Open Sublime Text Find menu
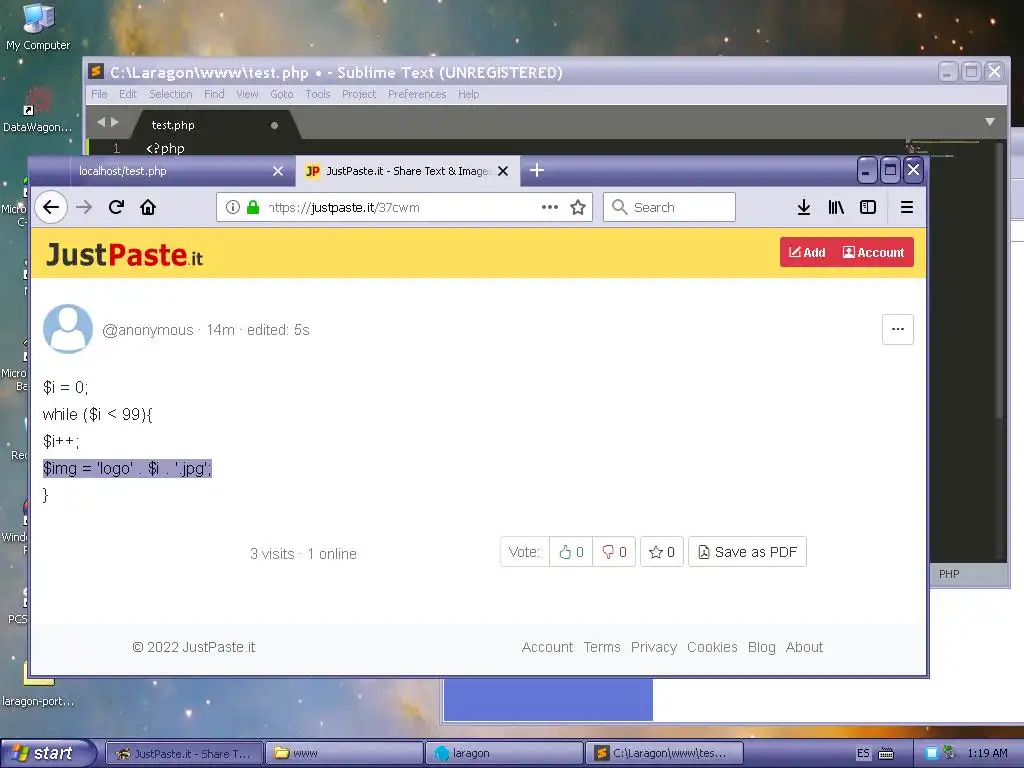Viewport: 1024px width, 768px height. tap(214, 94)
